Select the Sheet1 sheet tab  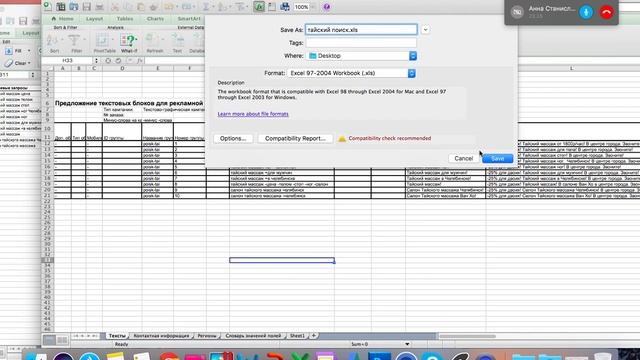(297, 336)
